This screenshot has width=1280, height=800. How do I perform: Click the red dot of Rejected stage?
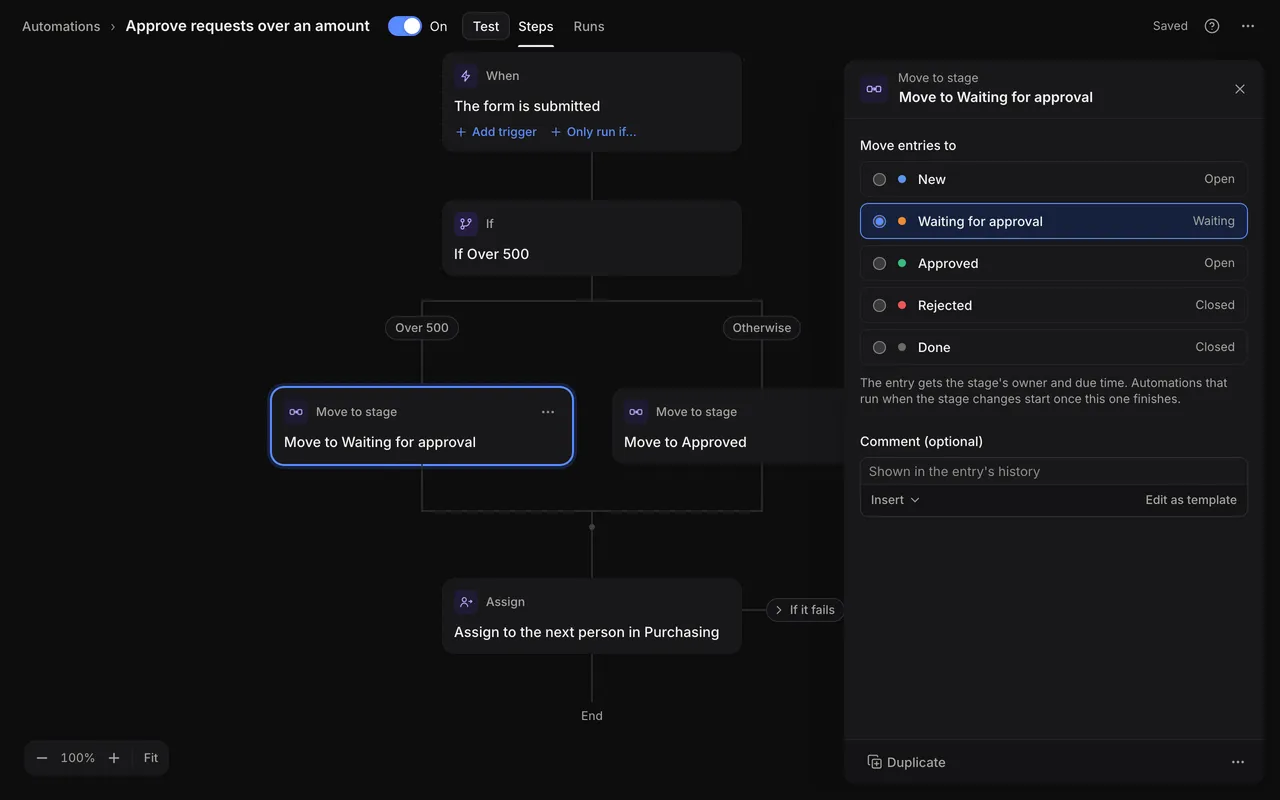902,306
